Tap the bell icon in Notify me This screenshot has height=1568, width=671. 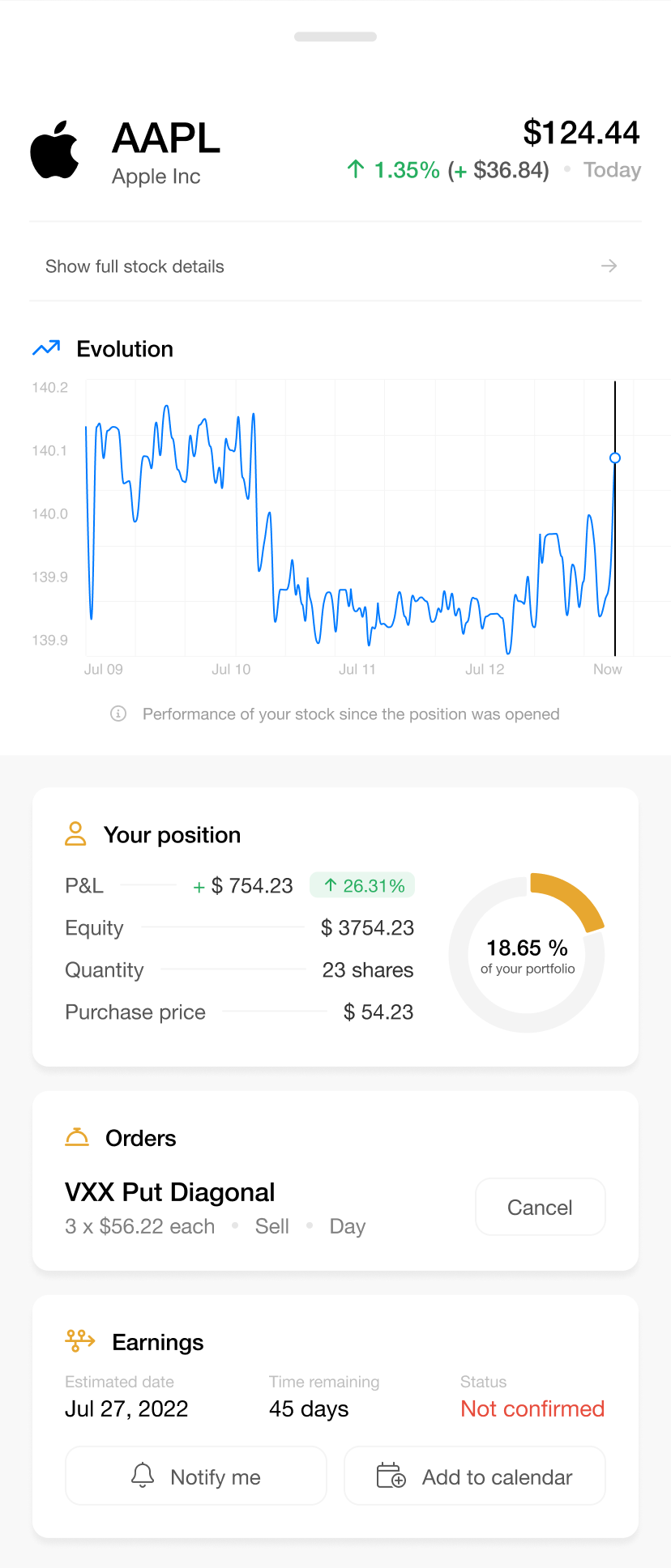coord(143,1476)
